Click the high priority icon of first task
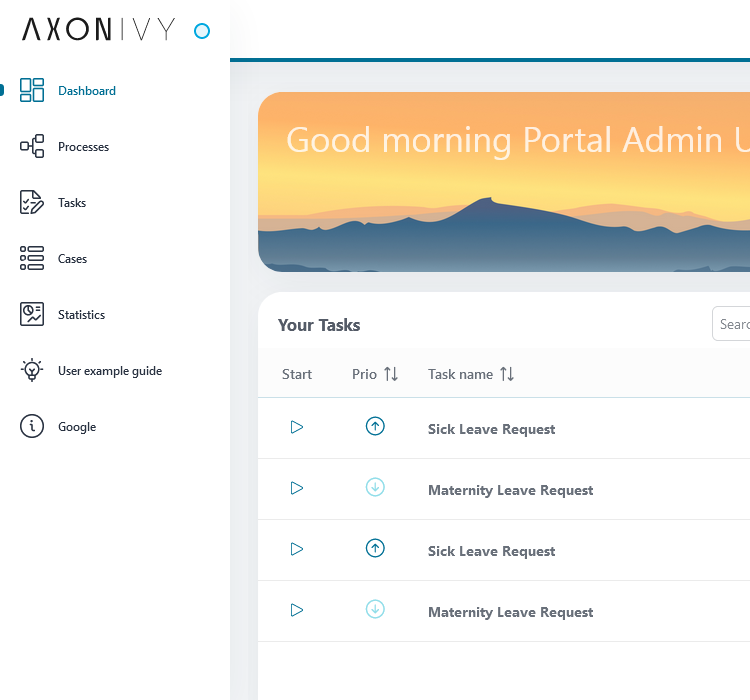This screenshot has height=700, width=750. coord(375,427)
